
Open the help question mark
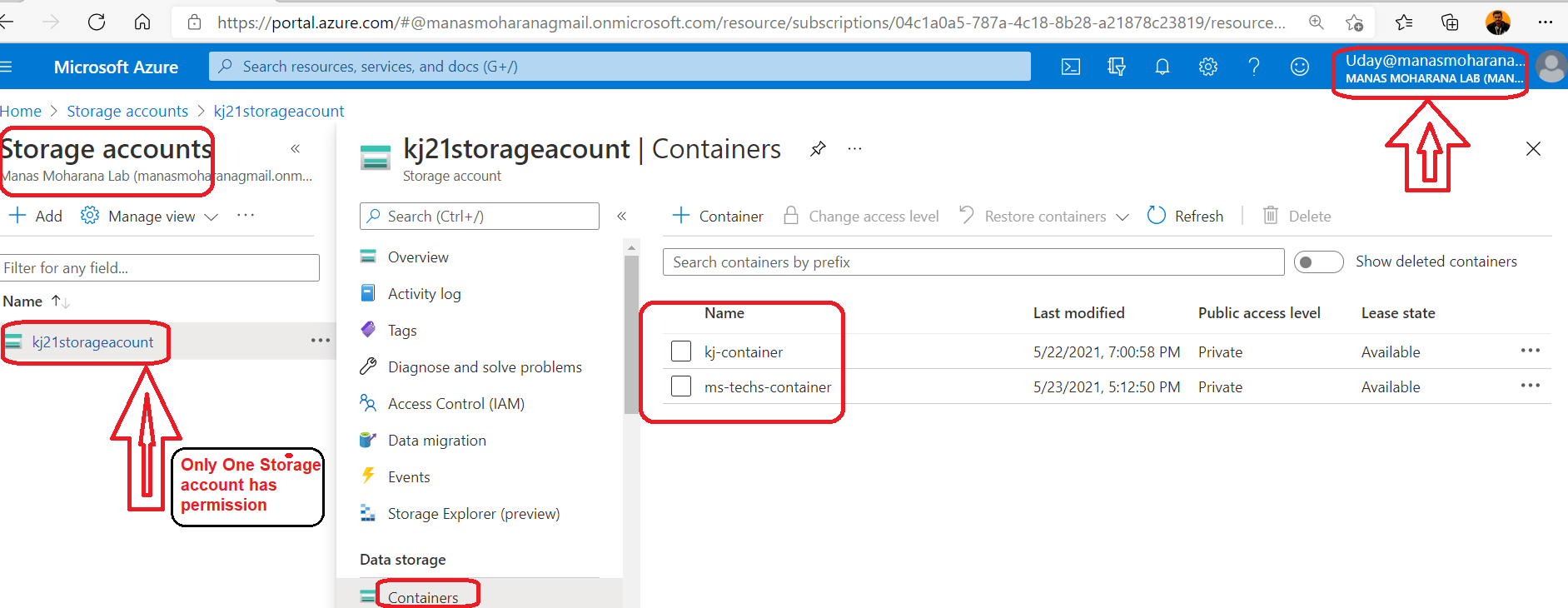tap(1254, 67)
